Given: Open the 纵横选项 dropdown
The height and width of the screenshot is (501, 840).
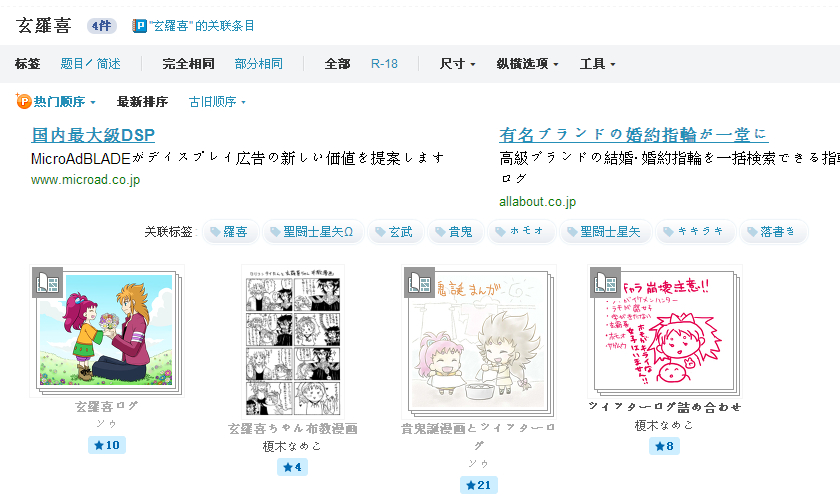Looking at the screenshot, I should tap(527, 64).
